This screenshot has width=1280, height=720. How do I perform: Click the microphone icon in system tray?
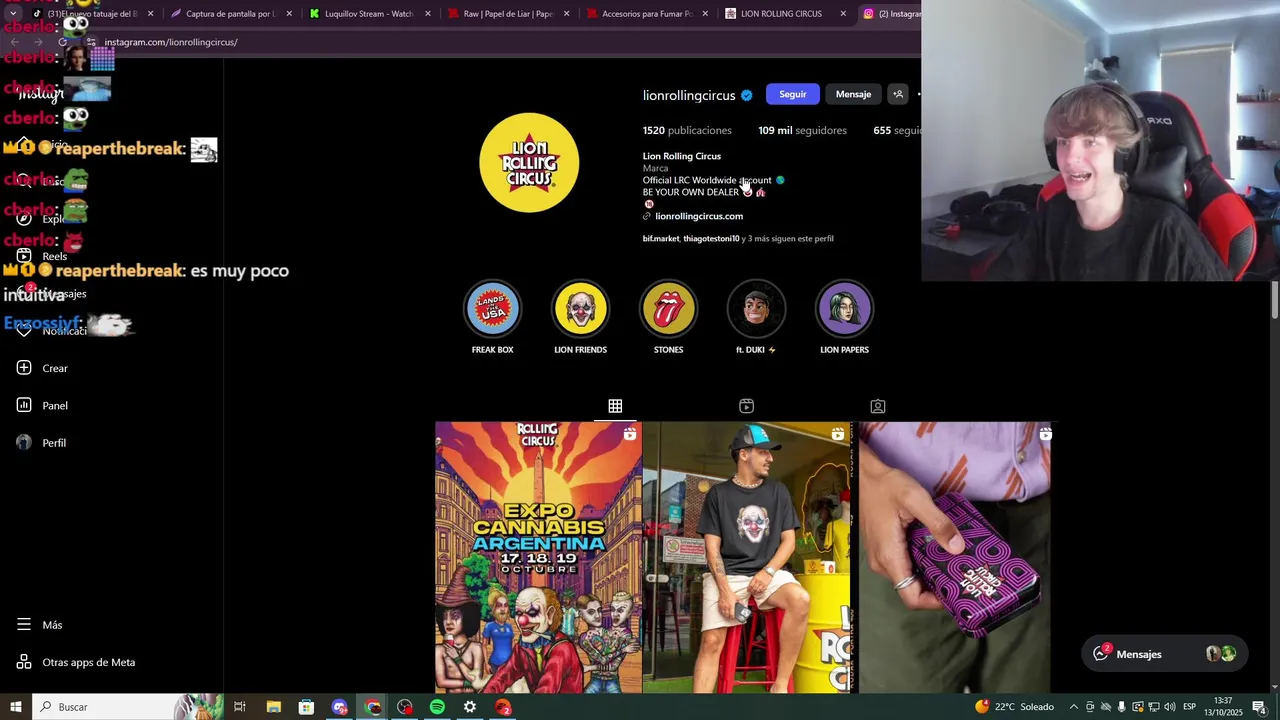[1121, 707]
